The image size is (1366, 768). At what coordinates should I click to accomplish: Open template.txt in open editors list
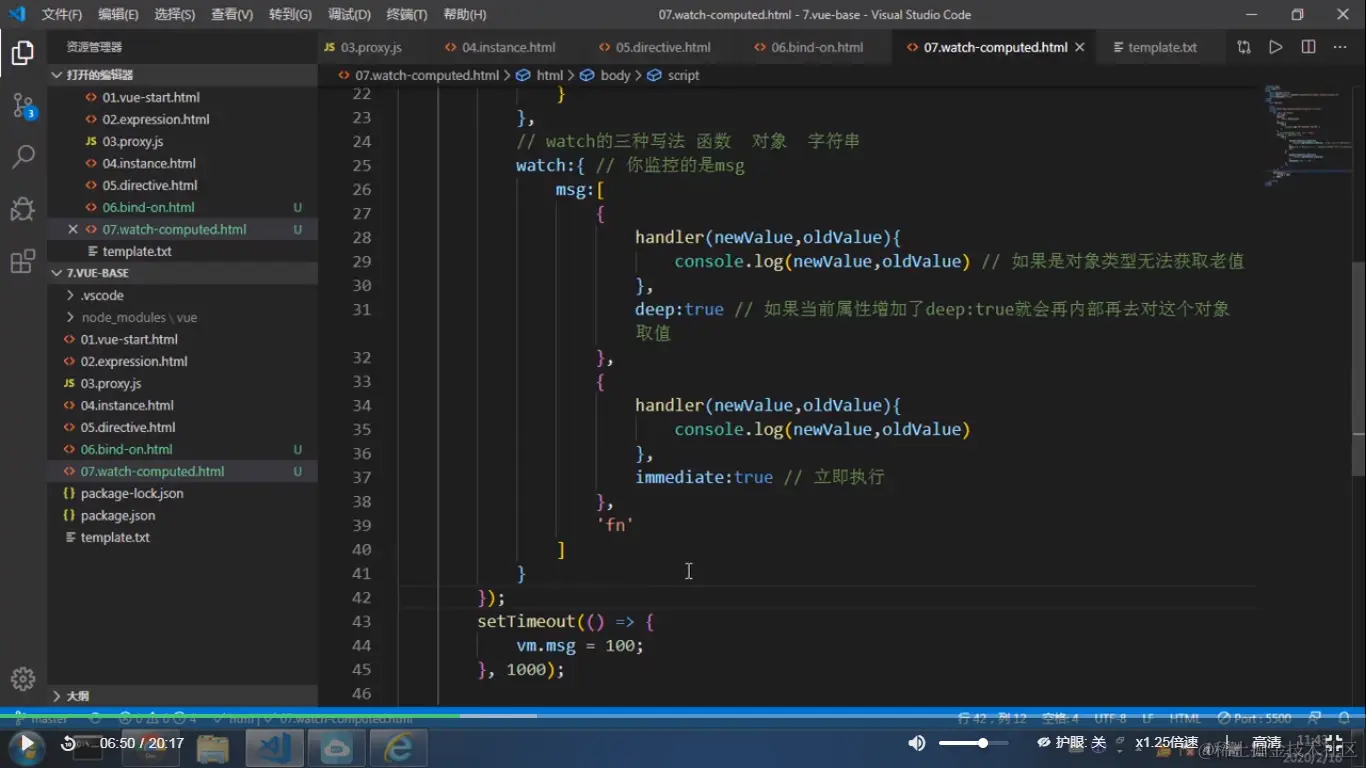click(x=183, y=251)
